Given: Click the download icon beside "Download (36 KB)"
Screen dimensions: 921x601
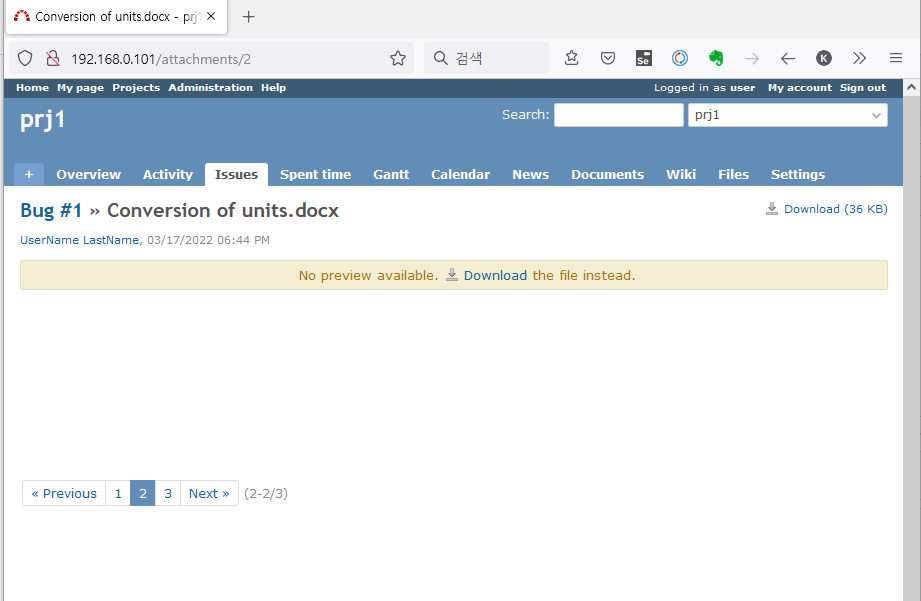Looking at the screenshot, I should coord(771,208).
